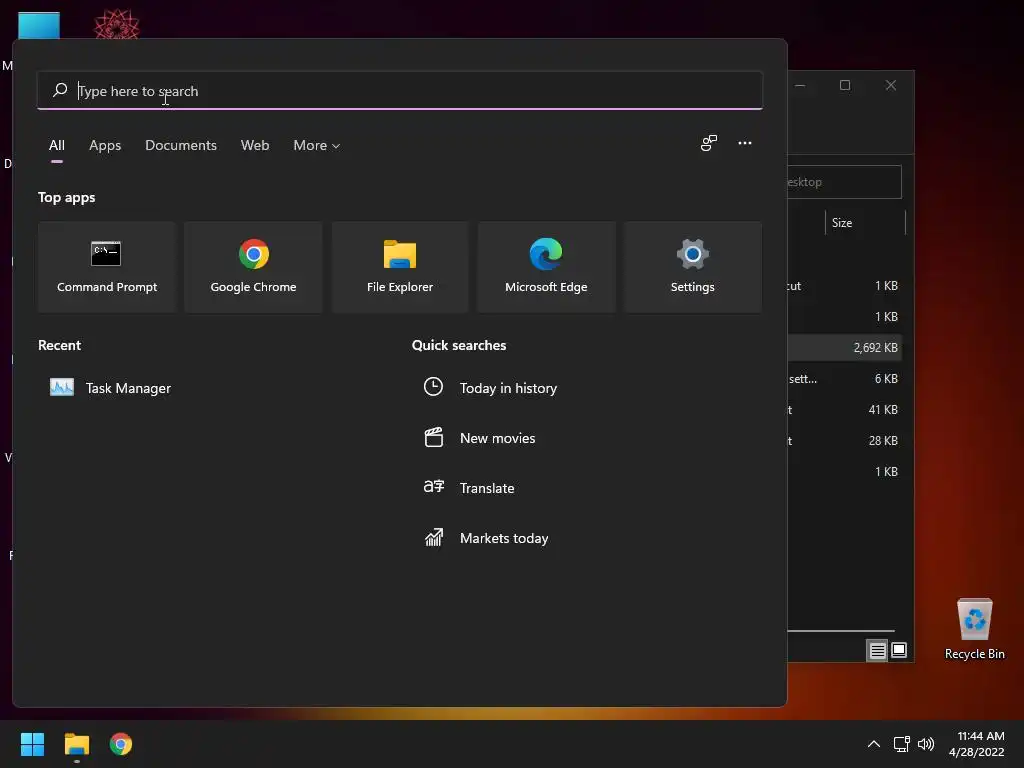Maximize the Explorer window behind search
Viewport: 1024px width, 768px height.
pos(844,85)
